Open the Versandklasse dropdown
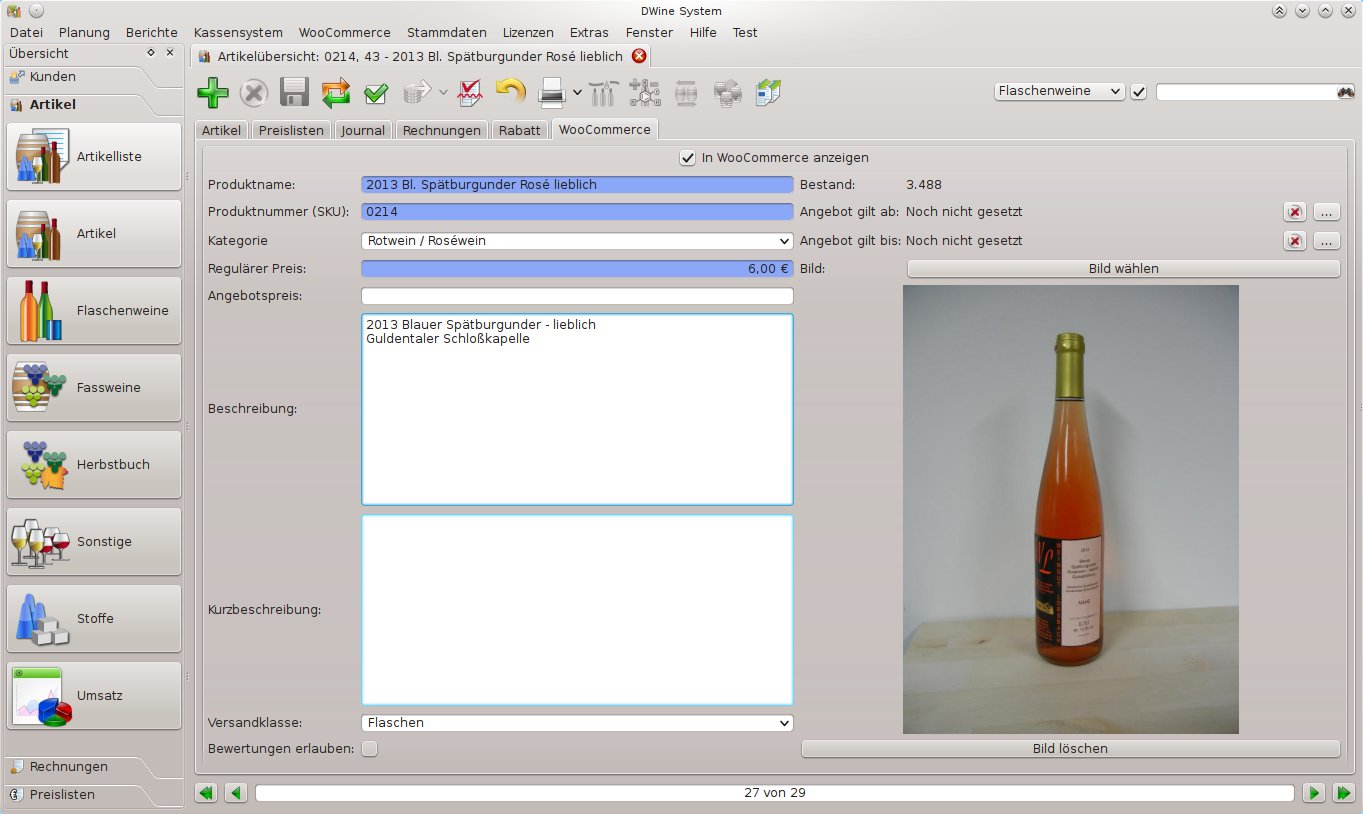 (x=576, y=723)
